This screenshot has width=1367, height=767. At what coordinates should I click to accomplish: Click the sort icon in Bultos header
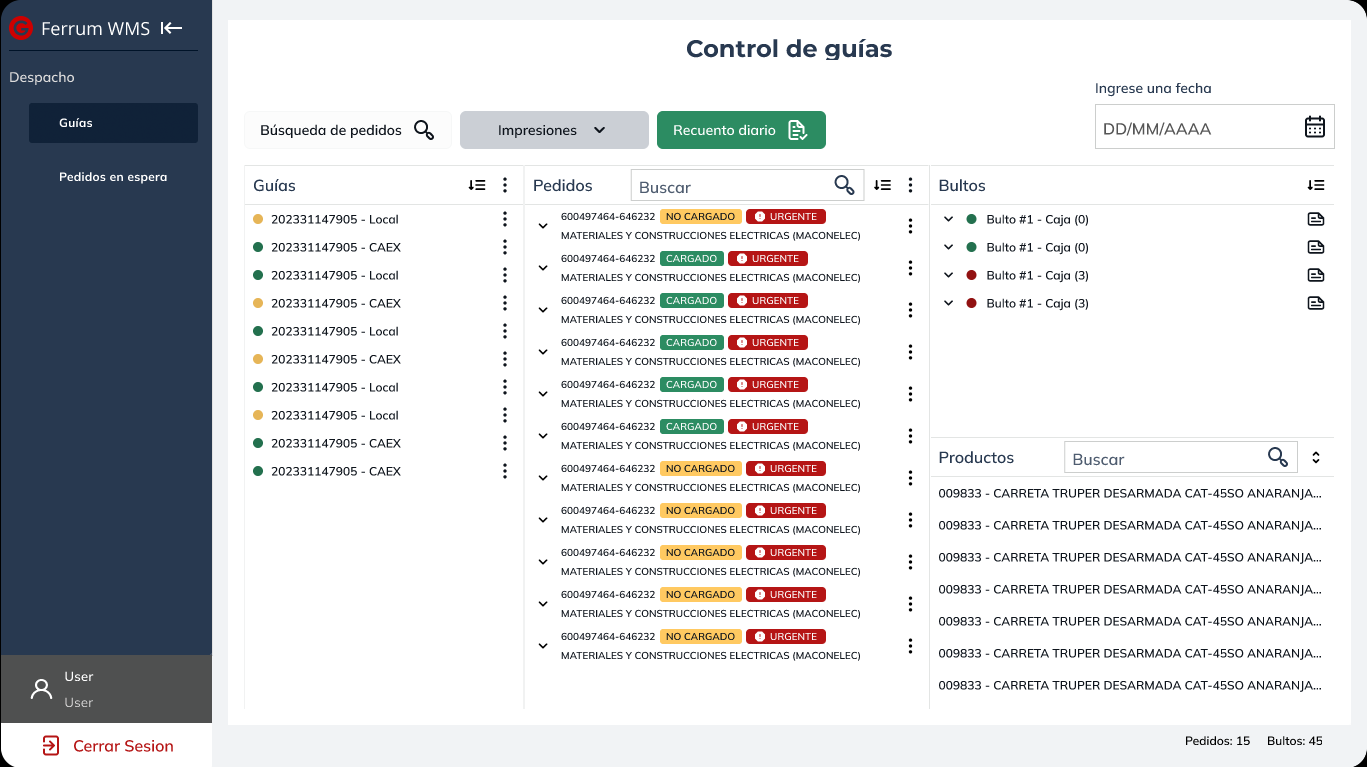pos(1315,185)
